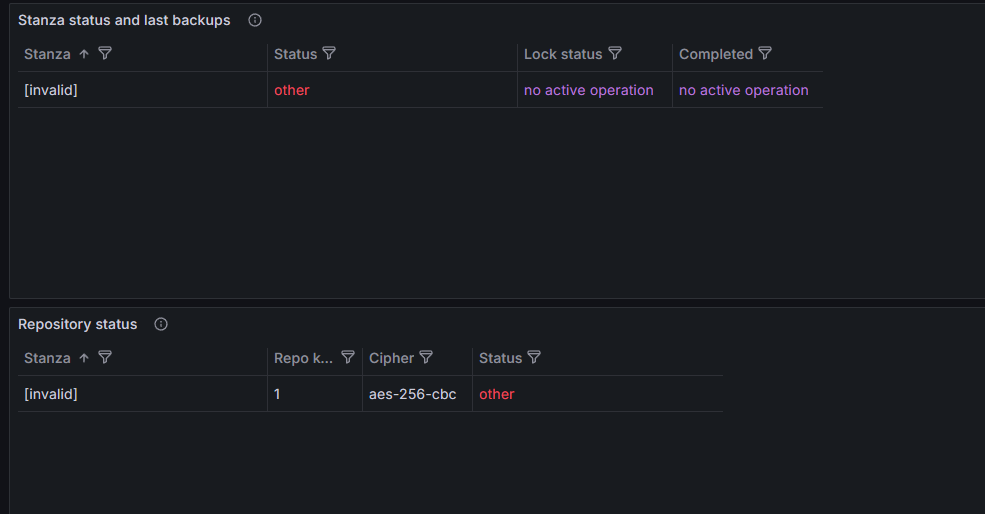Screen dimensions: 985x514
Task: Open the Repository status panel title menu
Action: pyautogui.click(x=78, y=324)
